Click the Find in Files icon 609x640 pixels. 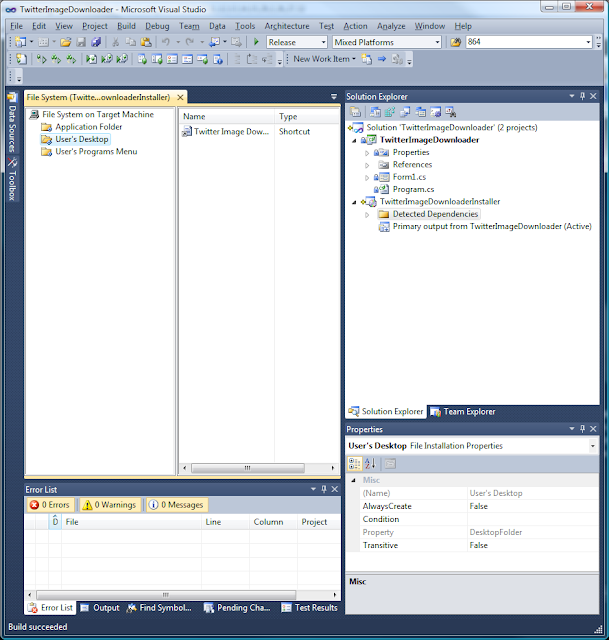click(456, 42)
